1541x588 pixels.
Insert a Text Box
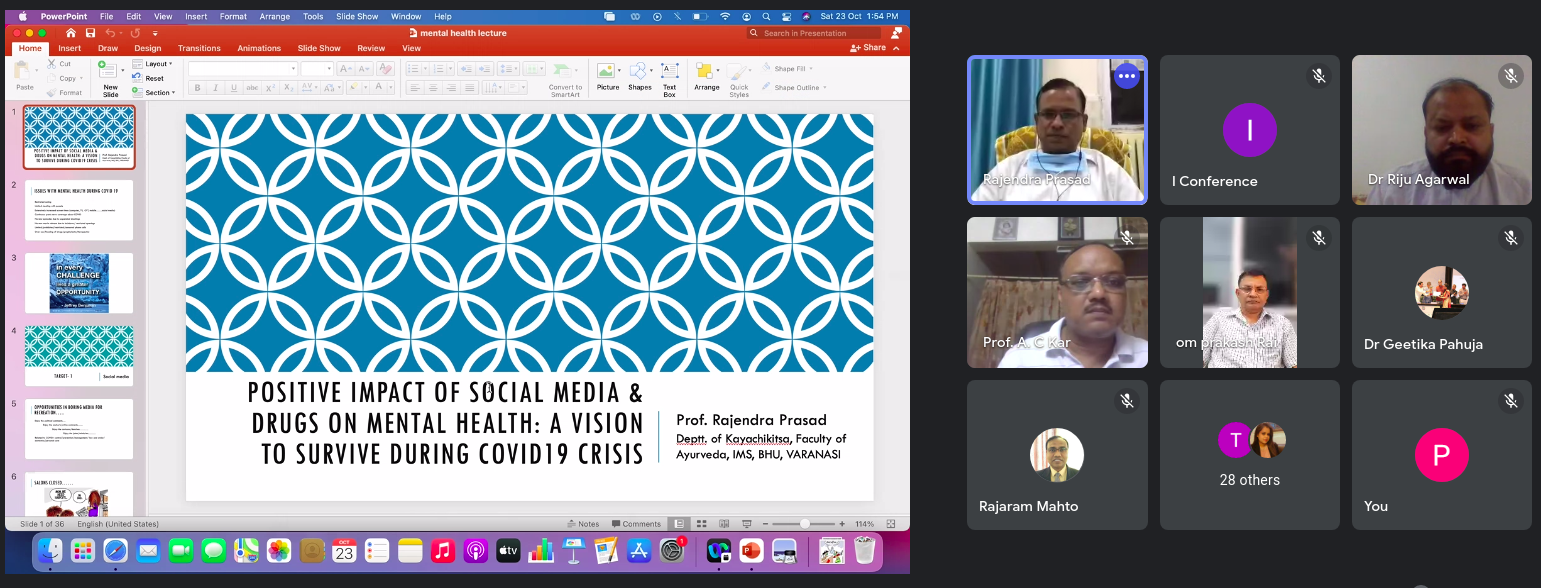[x=669, y=79]
